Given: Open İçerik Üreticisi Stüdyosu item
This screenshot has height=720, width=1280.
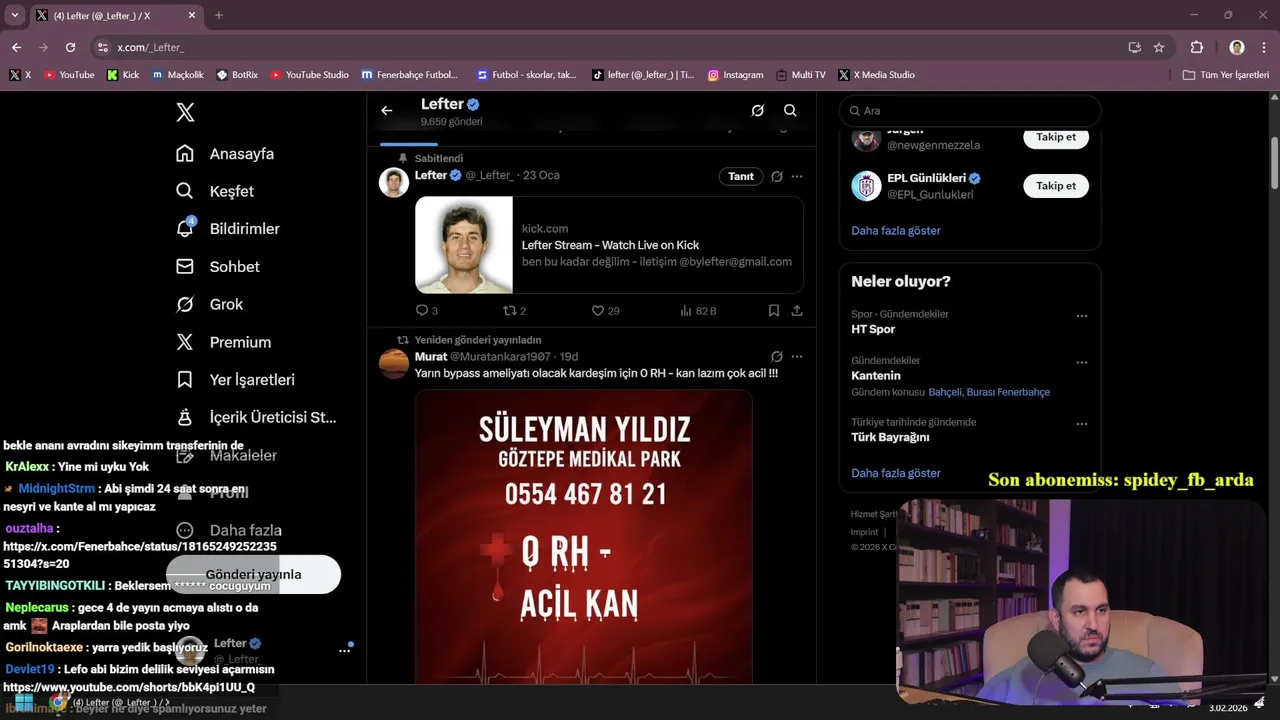Looking at the screenshot, I should tap(257, 417).
